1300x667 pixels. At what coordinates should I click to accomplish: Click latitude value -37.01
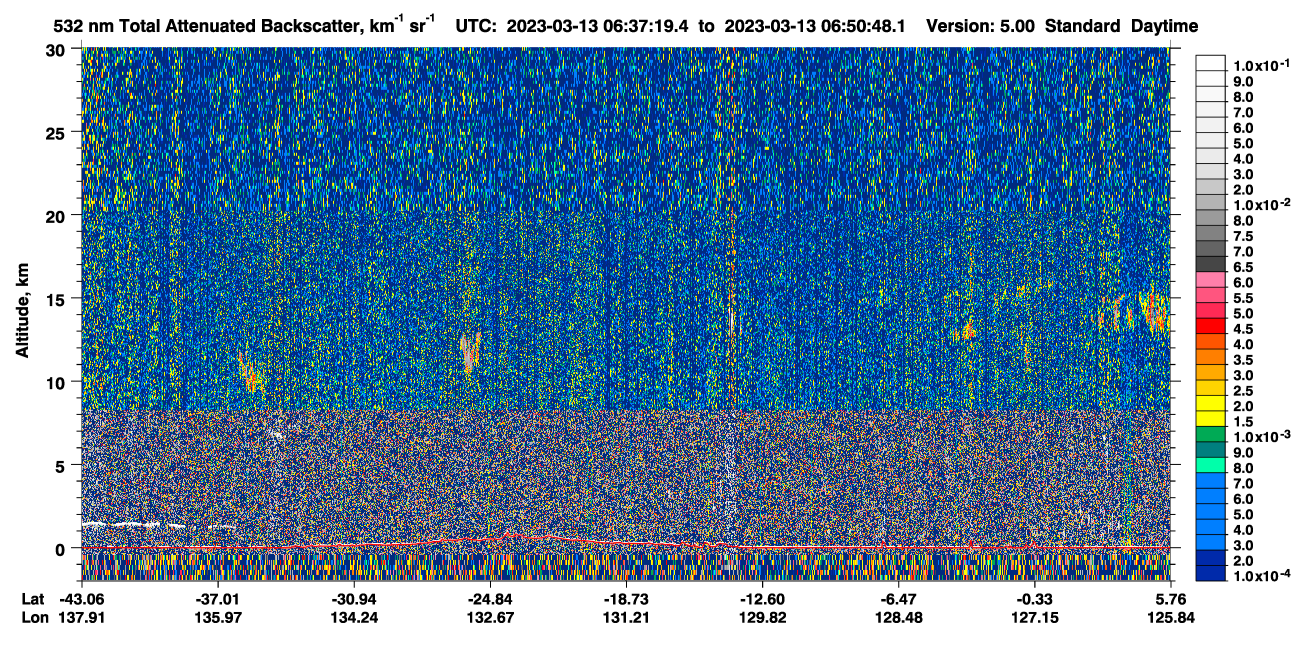(217, 598)
